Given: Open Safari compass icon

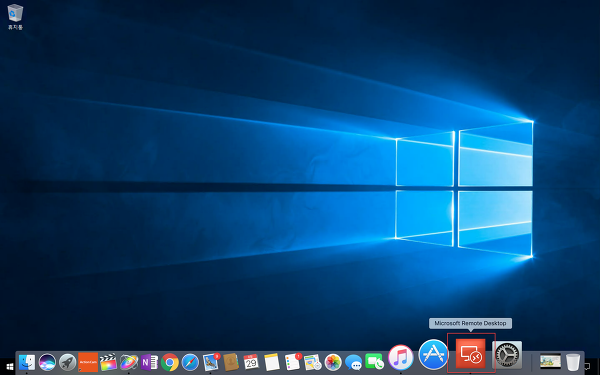Looking at the screenshot, I should pos(190,362).
